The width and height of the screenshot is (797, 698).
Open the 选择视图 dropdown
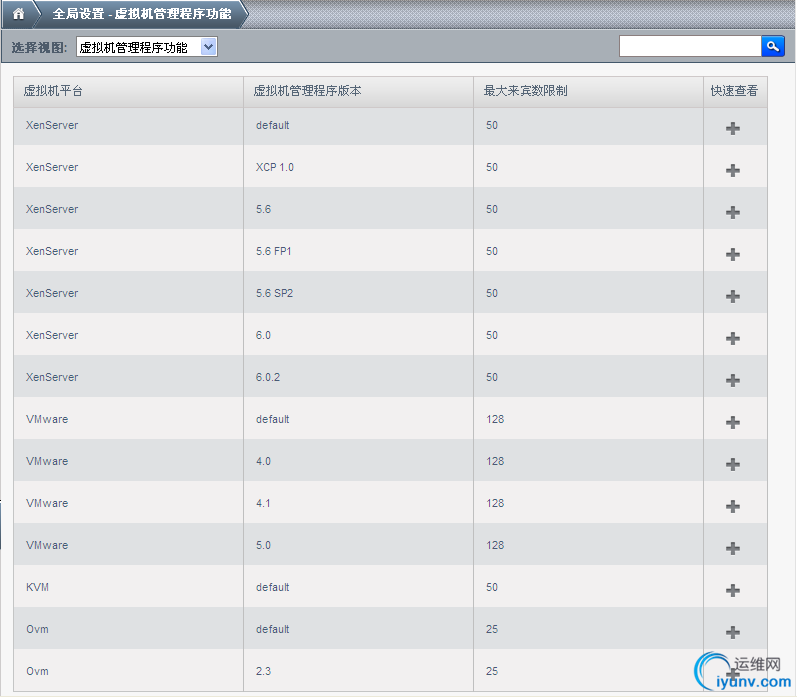[146, 47]
